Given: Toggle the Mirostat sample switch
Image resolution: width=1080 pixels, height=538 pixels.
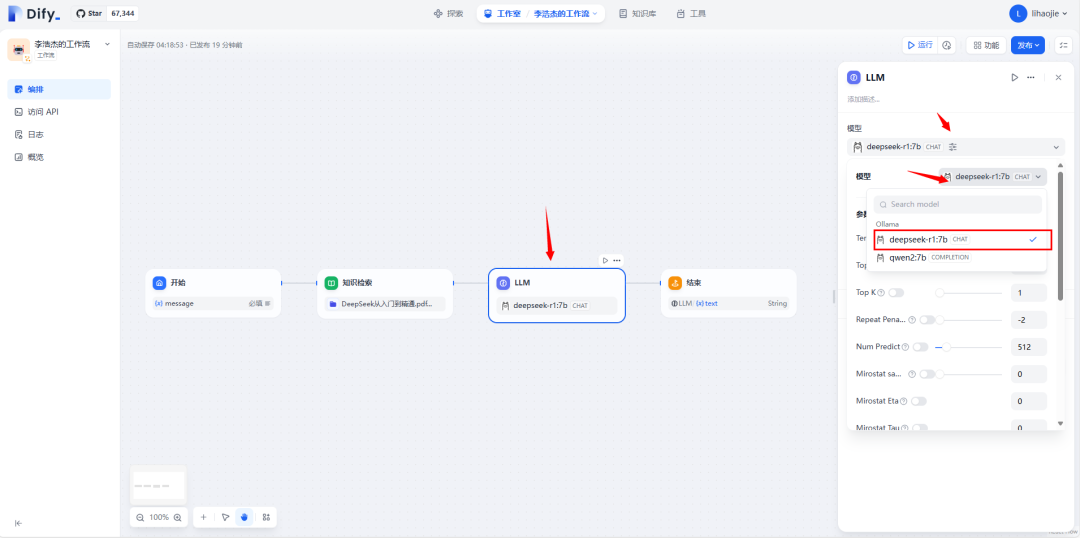Looking at the screenshot, I should 927,374.
